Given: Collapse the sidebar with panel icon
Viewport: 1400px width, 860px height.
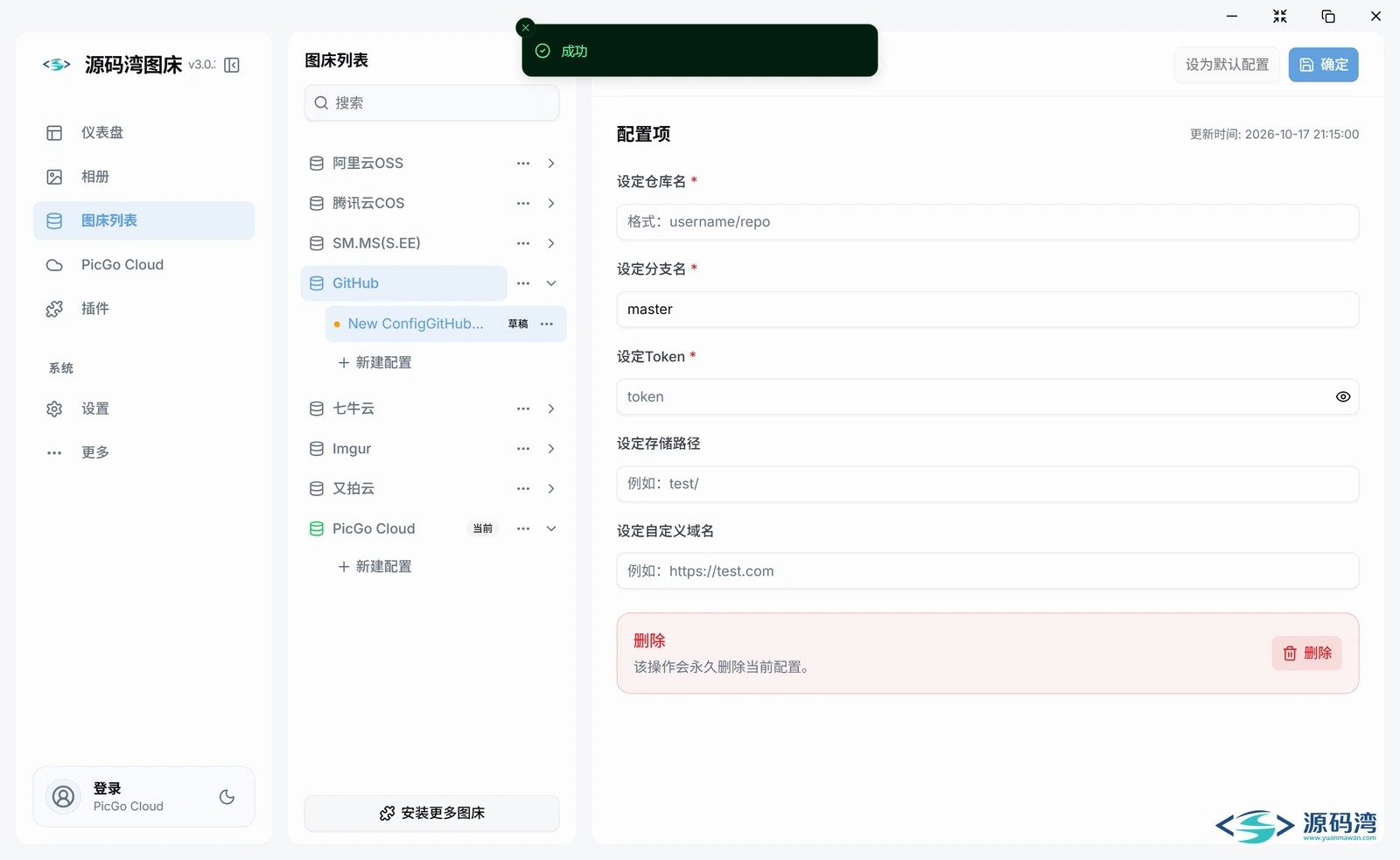Looking at the screenshot, I should (x=232, y=65).
